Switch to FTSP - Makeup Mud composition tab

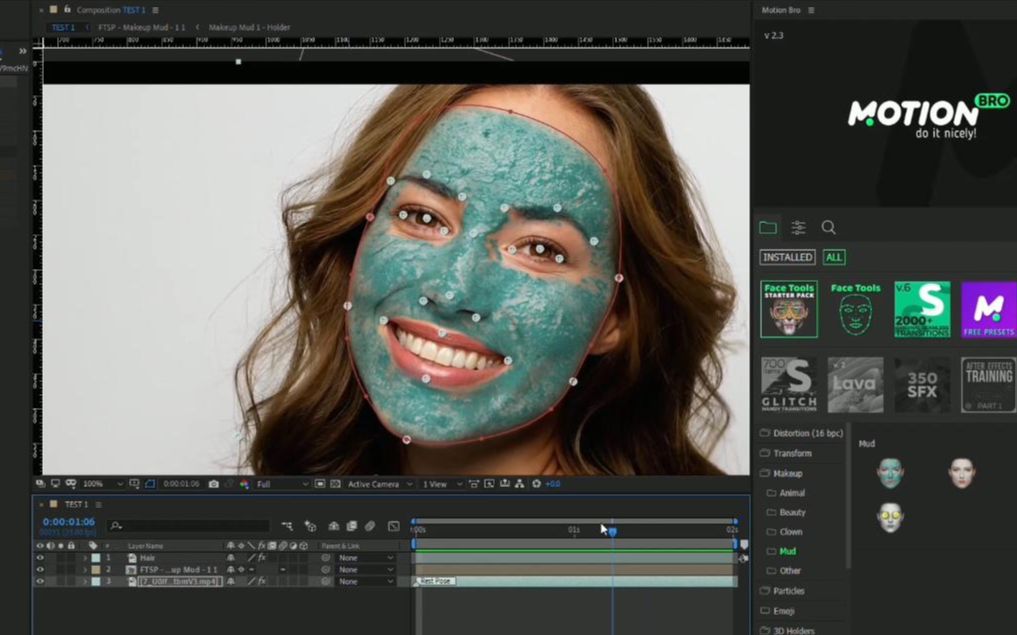point(141,27)
